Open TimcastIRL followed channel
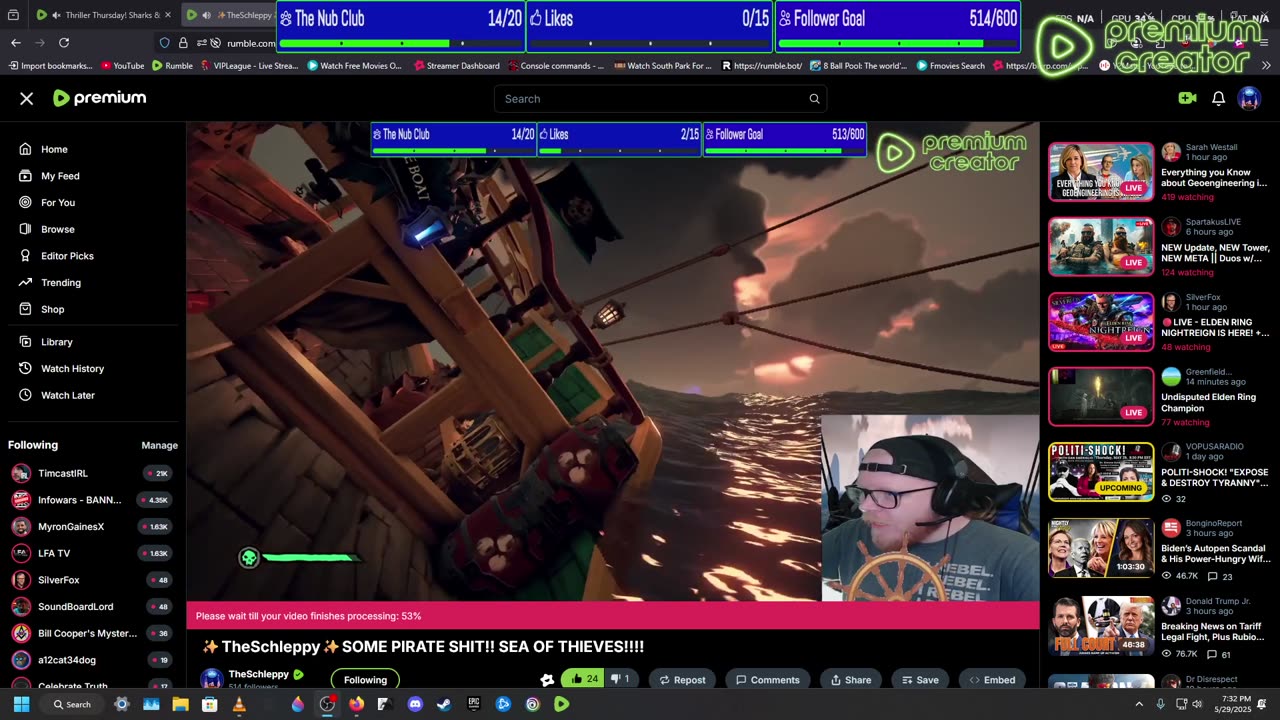The height and width of the screenshot is (720, 1280). click(93, 473)
